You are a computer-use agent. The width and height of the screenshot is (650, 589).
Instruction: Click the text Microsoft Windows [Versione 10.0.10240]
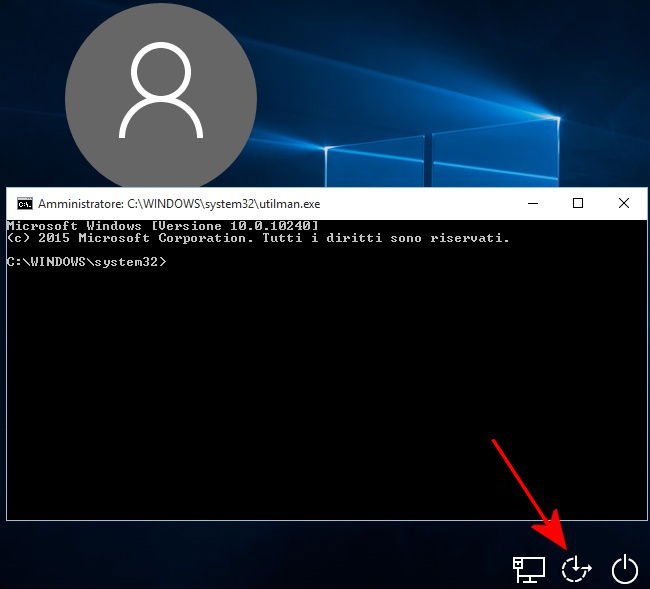[x=163, y=226]
